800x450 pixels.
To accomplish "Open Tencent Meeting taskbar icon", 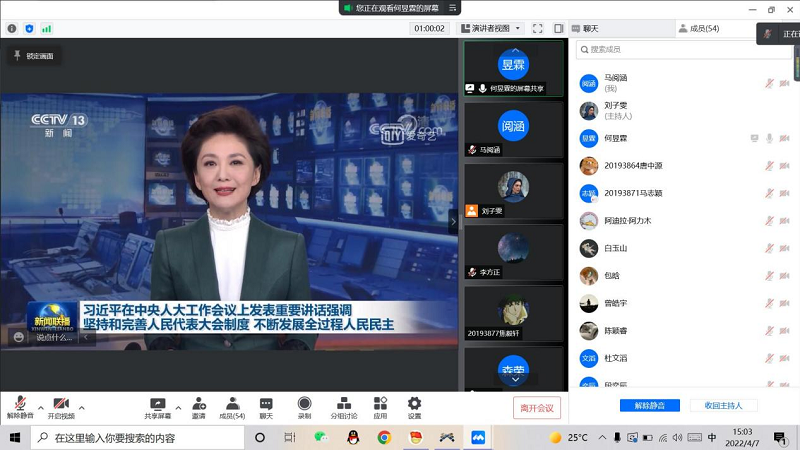I will click(x=478, y=437).
